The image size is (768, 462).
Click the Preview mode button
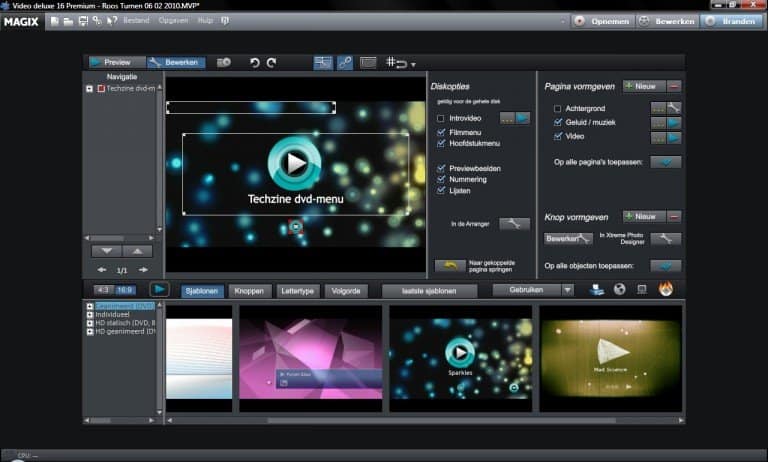[117, 62]
